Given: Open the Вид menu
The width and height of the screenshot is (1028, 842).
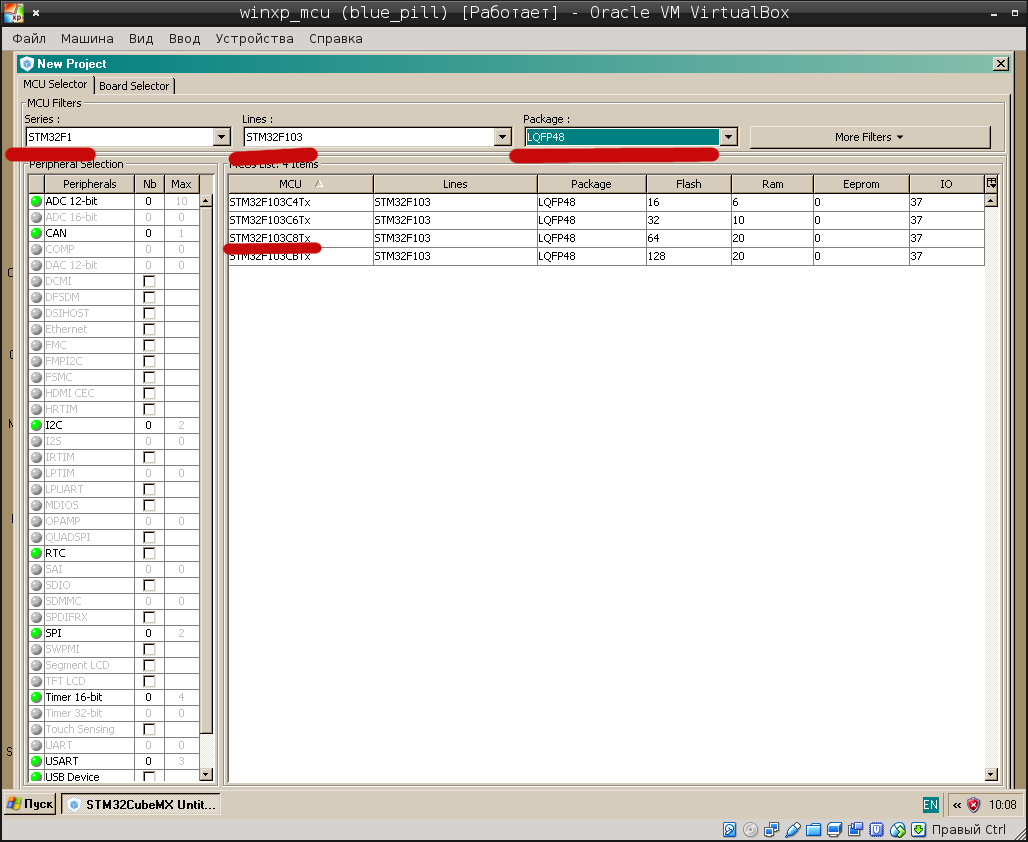Looking at the screenshot, I should click(x=141, y=39).
